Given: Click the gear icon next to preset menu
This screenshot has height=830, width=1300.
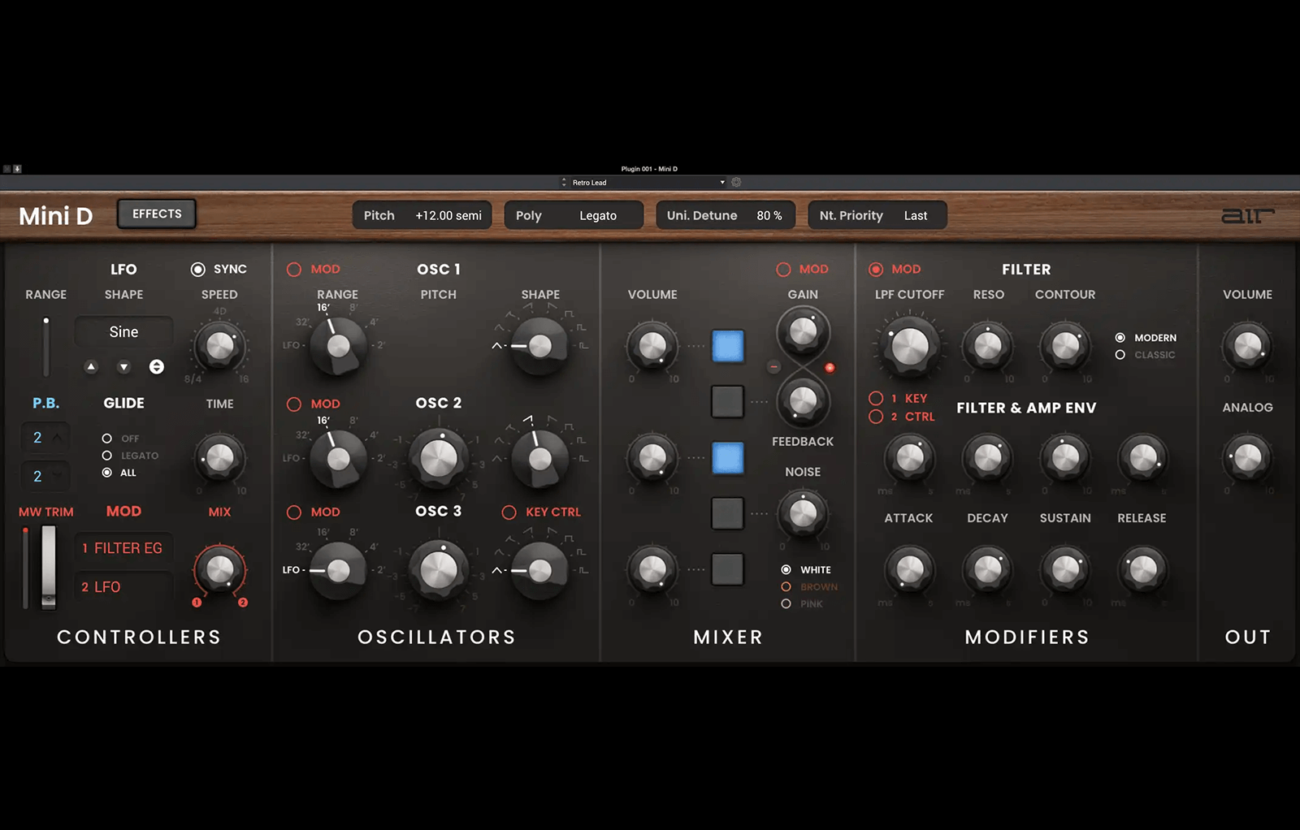Looking at the screenshot, I should 737,183.
